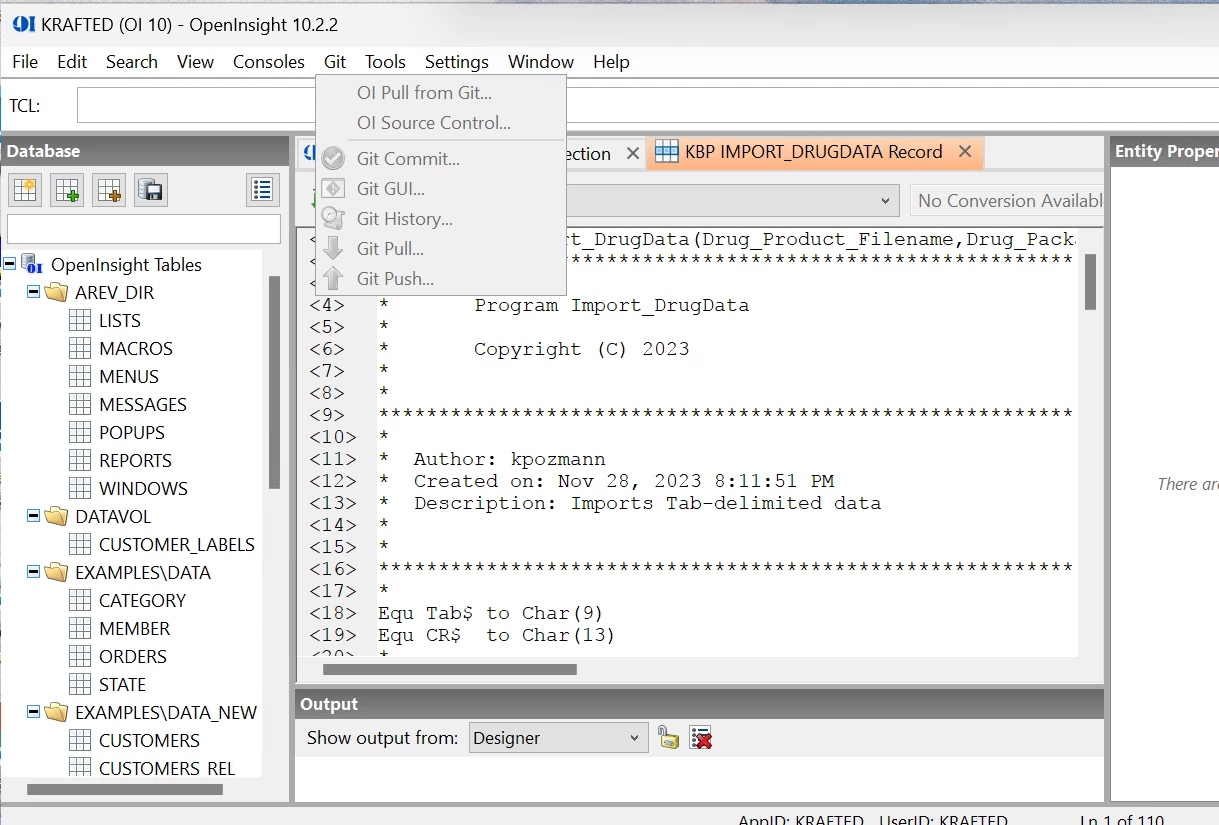Click the DATAVOL folder icon
The width and height of the screenshot is (1219, 825).
pos(56,517)
